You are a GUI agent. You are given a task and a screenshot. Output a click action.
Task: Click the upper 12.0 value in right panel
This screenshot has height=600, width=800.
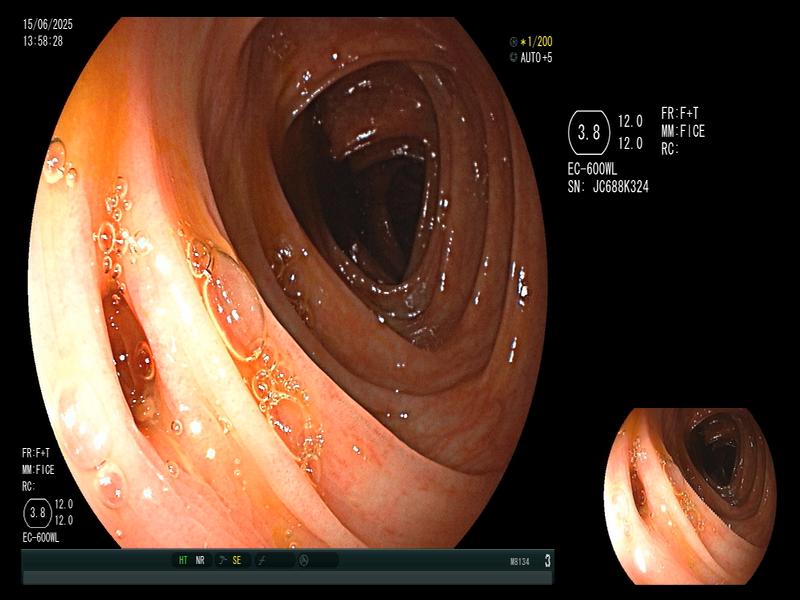tap(630, 121)
